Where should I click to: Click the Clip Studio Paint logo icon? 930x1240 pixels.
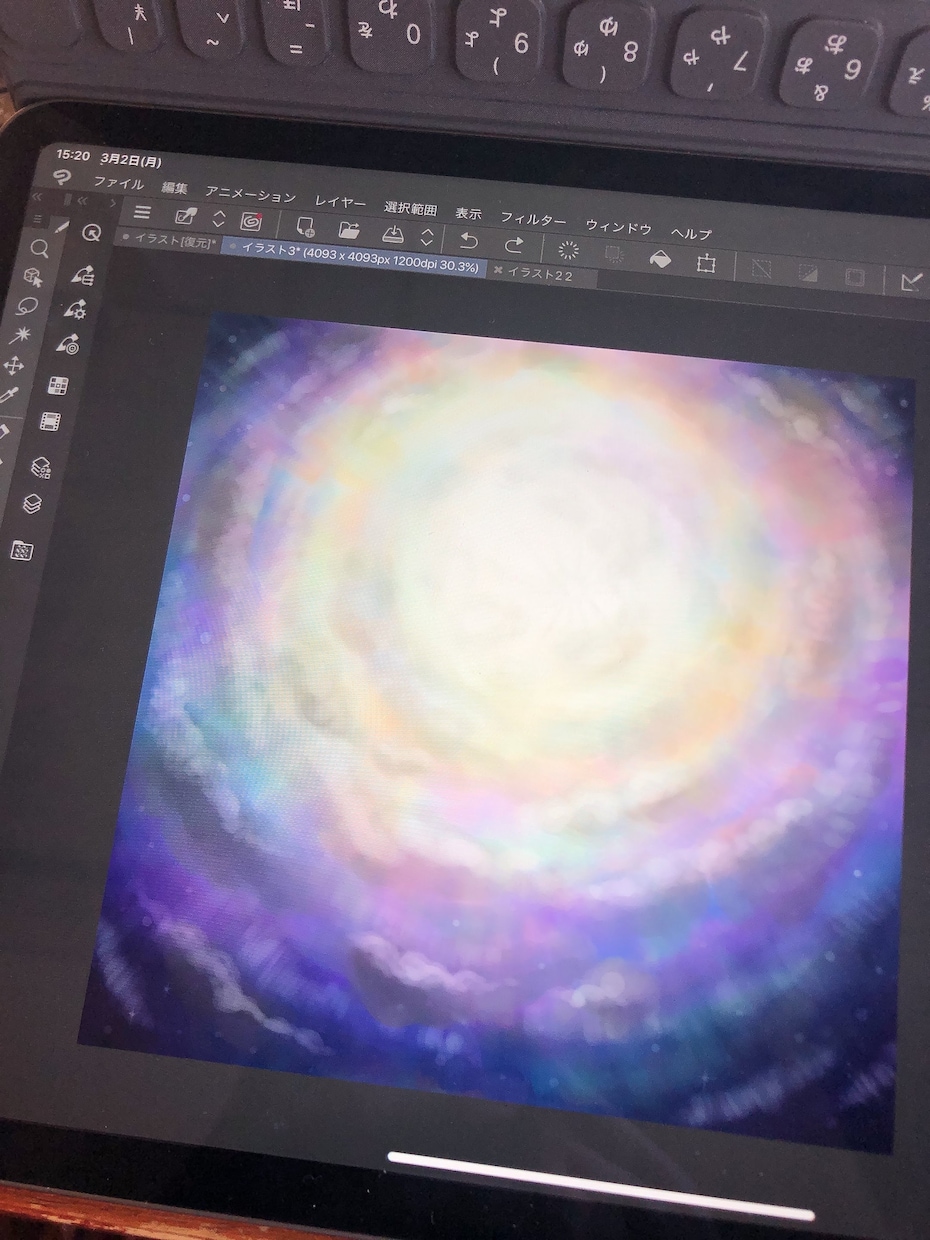[62, 178]
